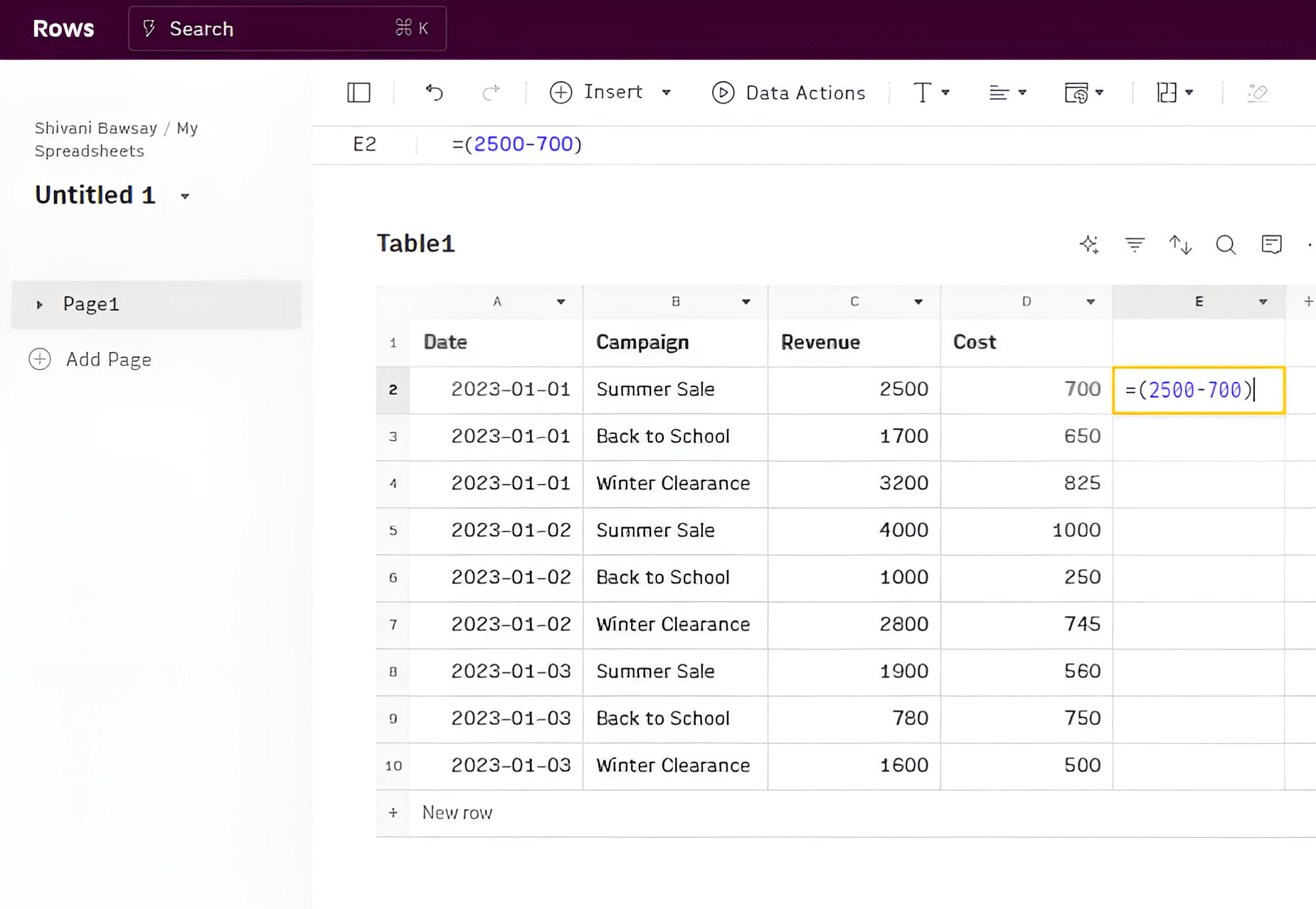
Task: Click the clear formatting eraser icon
Action: tap(1257, 92)
